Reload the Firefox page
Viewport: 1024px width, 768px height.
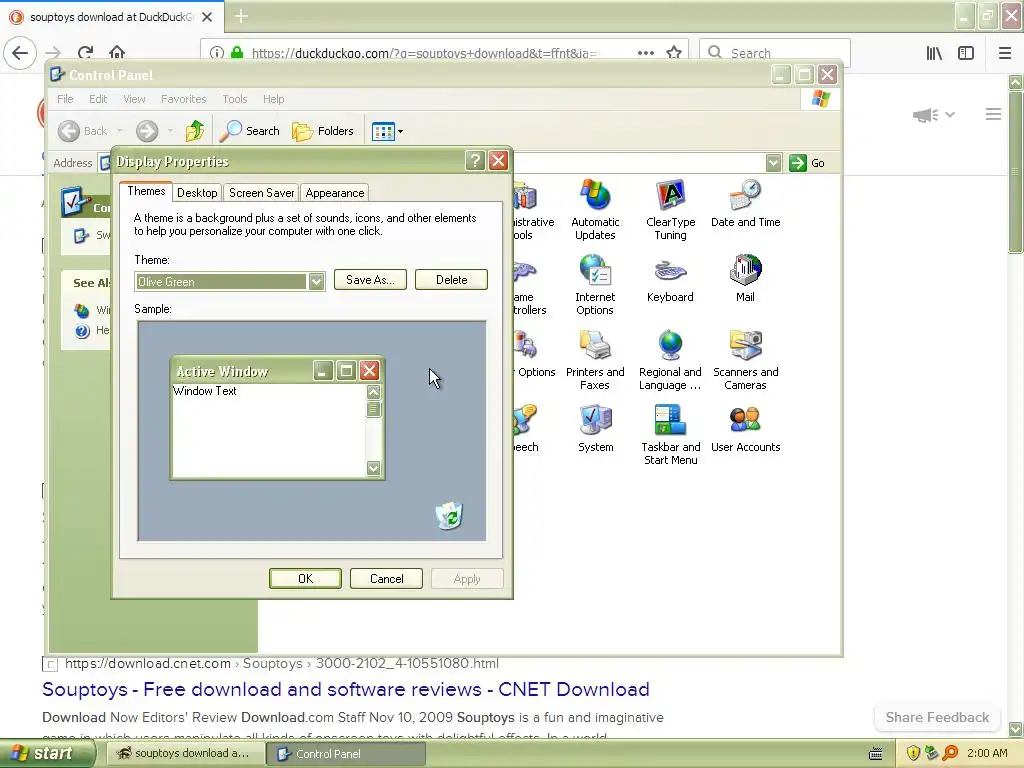(x=85, y=53)
